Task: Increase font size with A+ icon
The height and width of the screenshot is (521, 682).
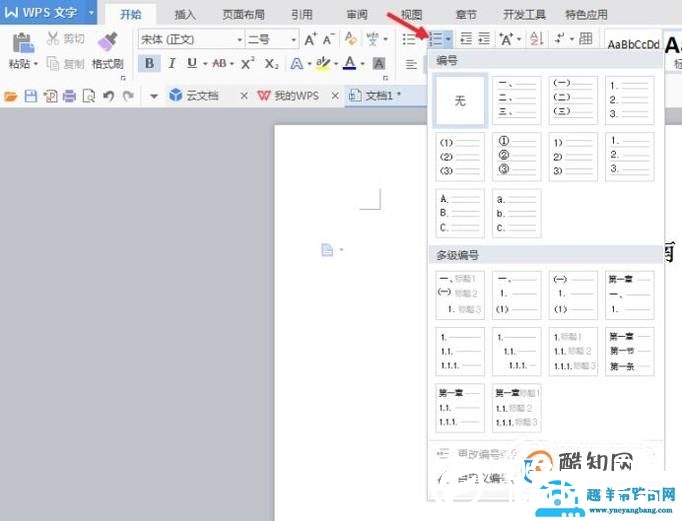Action: (310, 40)
